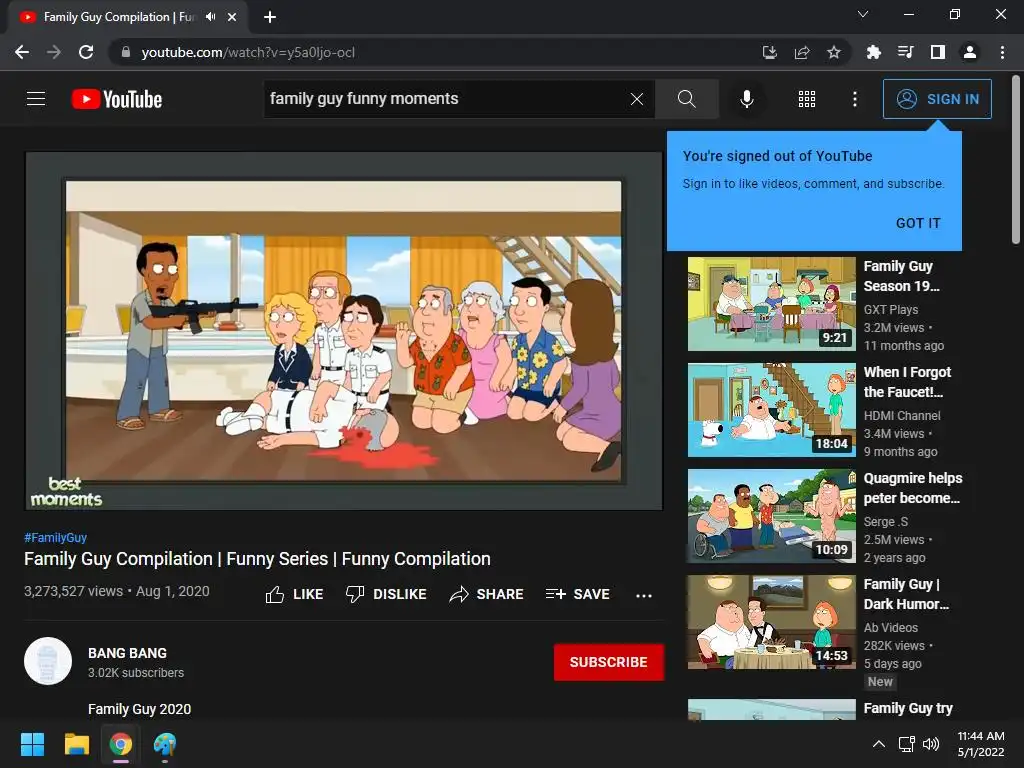
Task: Open Chrome three-dot menu
Action: pyautogui.click(x=1002, y=52)
